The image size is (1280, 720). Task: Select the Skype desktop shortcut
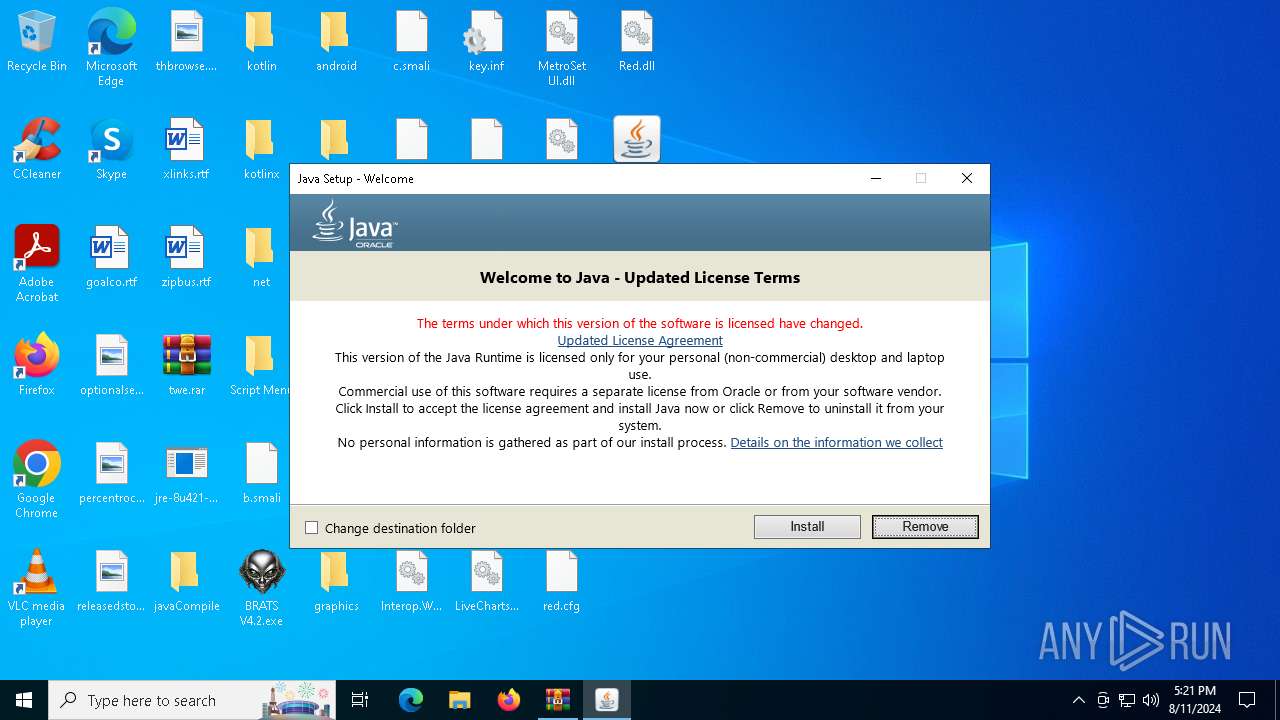click(x=111, y=150)
